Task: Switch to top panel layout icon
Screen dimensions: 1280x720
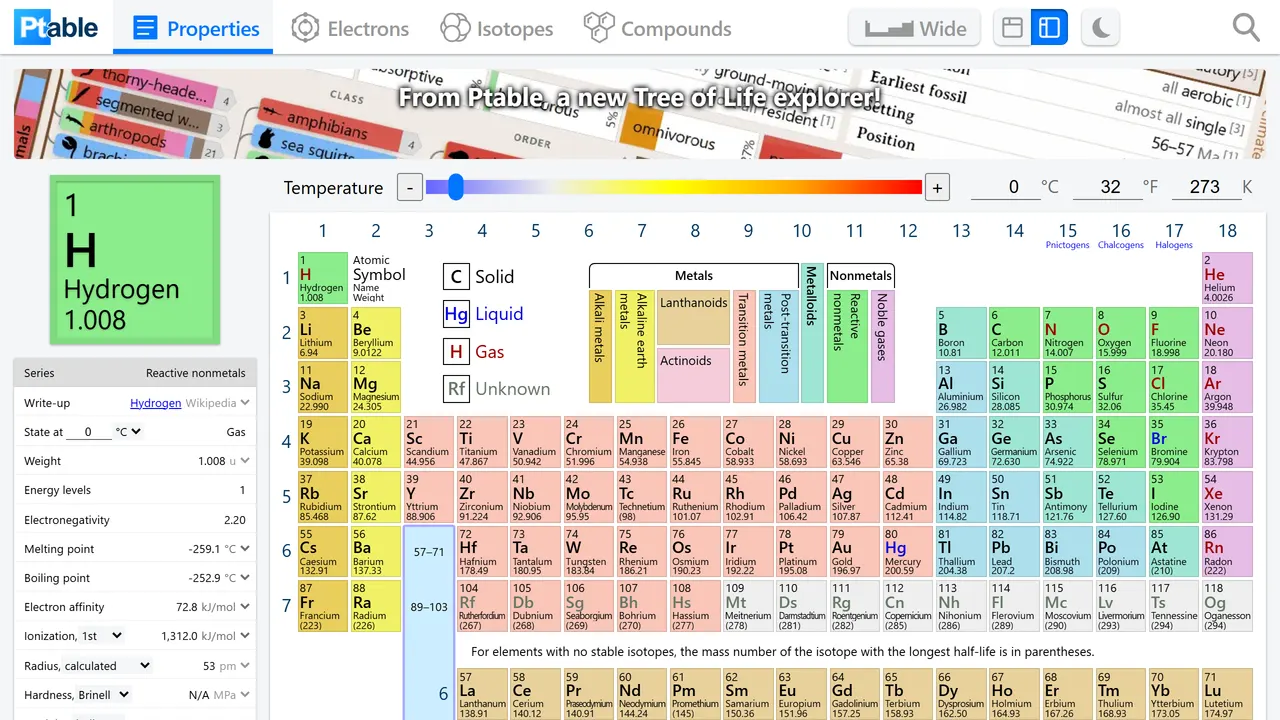Action: [x=1012, y=28]
